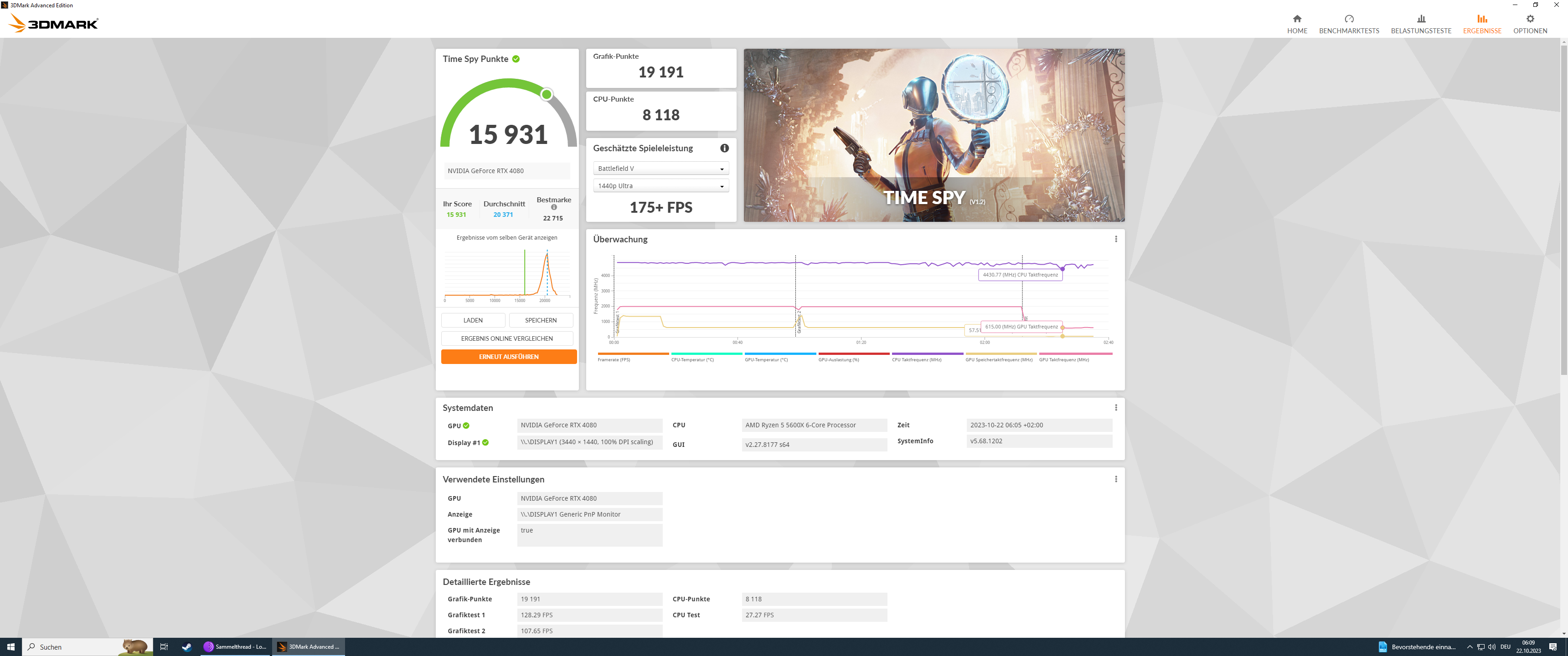The height and width of the screenshot is (656, 1568).
Task: Open the Home icon in navigation
Action: [x=1296, y=19]
